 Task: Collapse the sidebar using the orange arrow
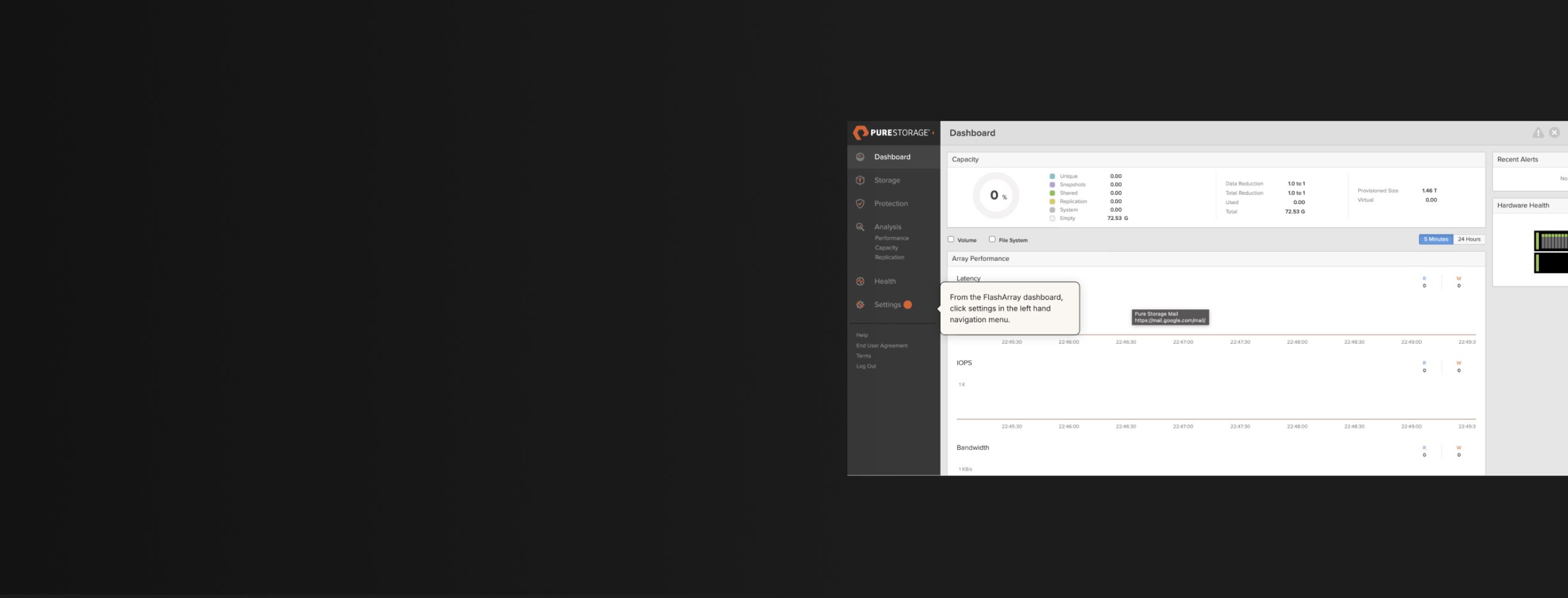[933, 133]
